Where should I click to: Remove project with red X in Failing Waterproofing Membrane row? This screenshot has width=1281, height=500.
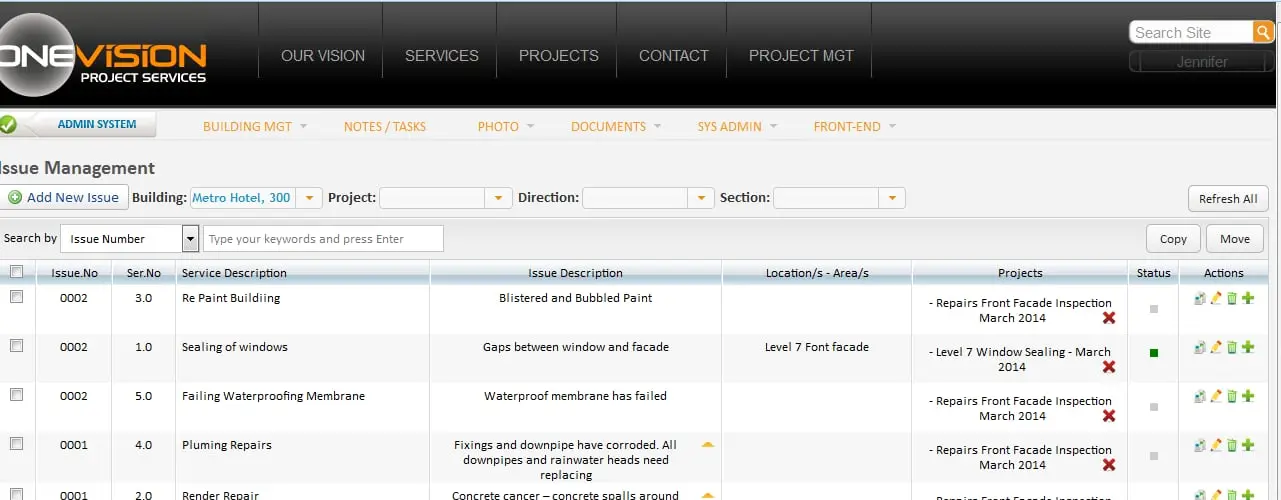(1108, 416)
